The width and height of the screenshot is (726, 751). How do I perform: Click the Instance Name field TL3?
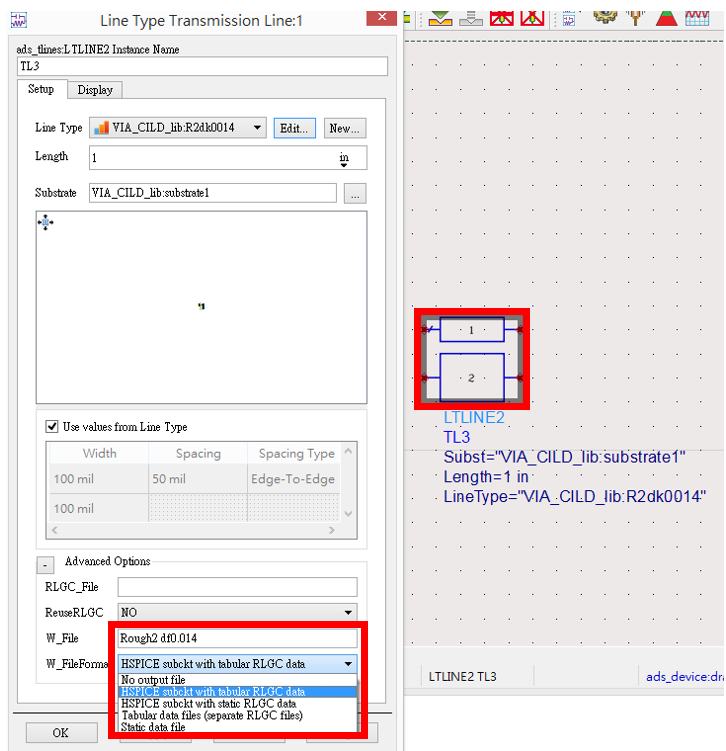[x=202, y=66]
